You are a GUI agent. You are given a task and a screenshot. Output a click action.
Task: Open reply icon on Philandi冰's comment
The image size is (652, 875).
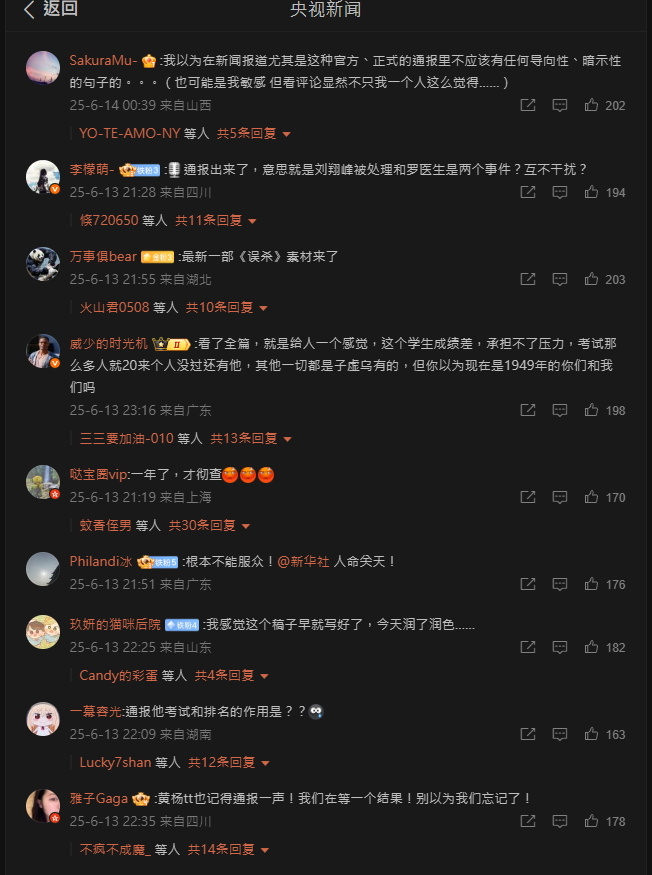(559, 584)
